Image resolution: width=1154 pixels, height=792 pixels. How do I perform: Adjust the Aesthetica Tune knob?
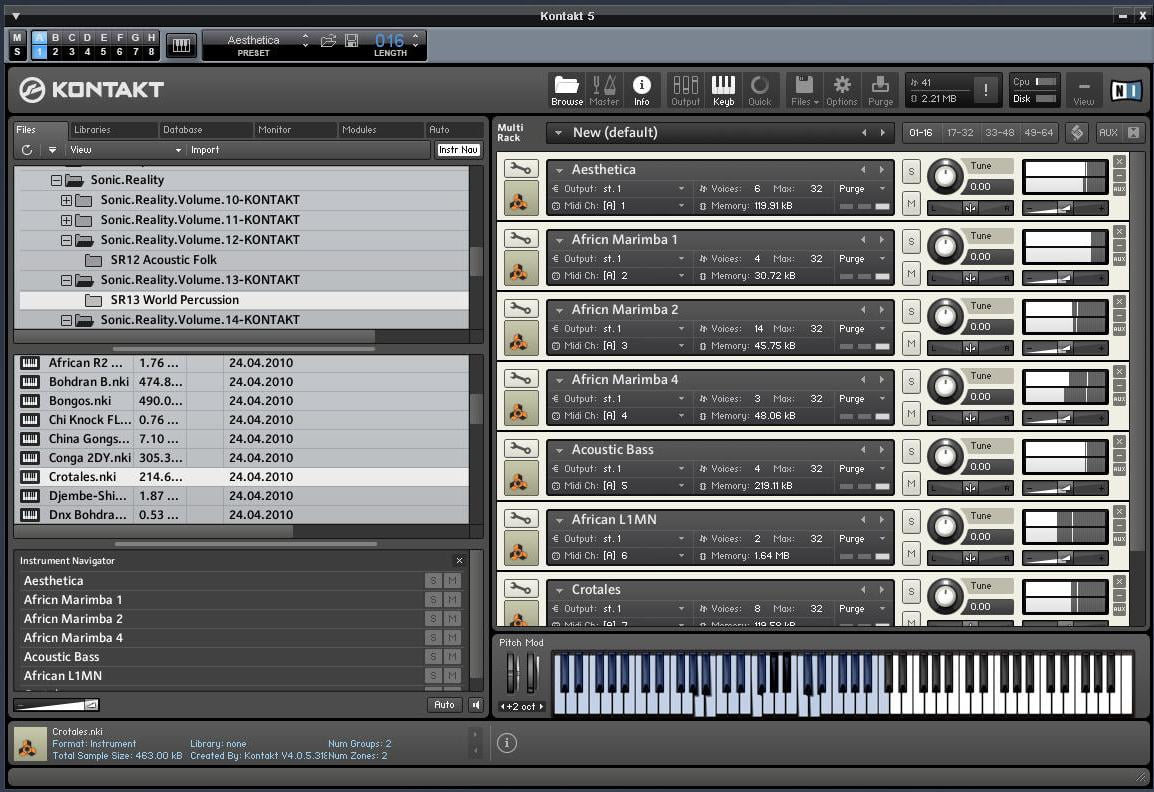tap(945, 176)
